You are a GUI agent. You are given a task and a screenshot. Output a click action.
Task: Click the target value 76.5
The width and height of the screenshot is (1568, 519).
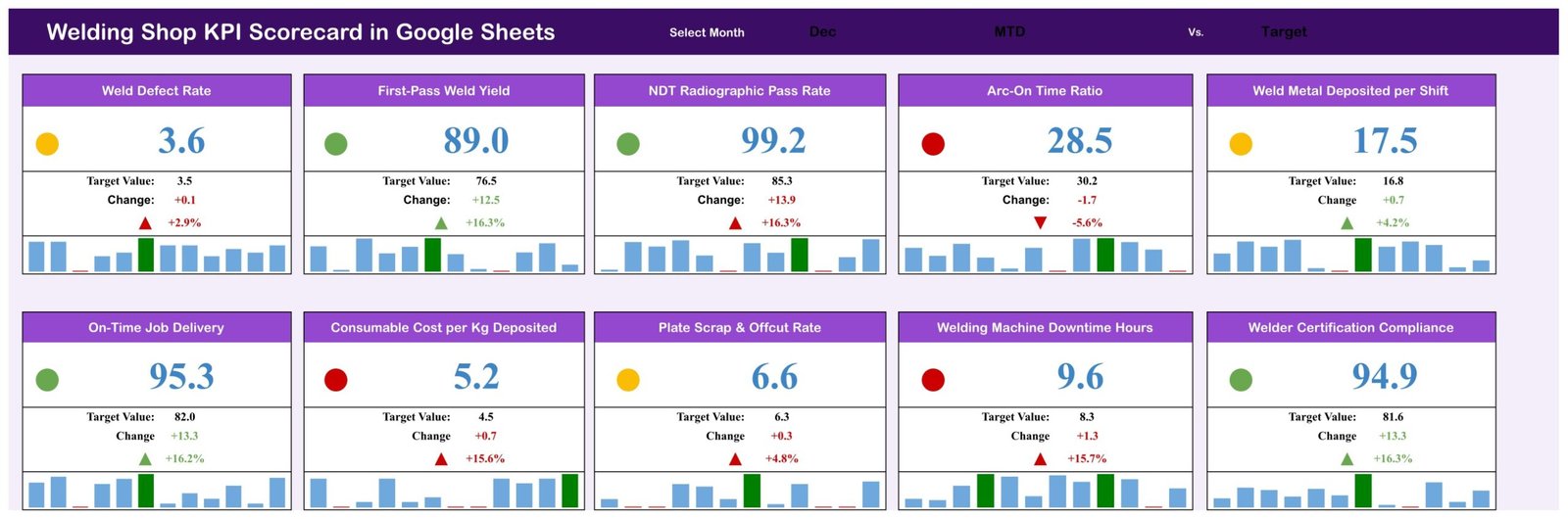[x=486, y=181]
